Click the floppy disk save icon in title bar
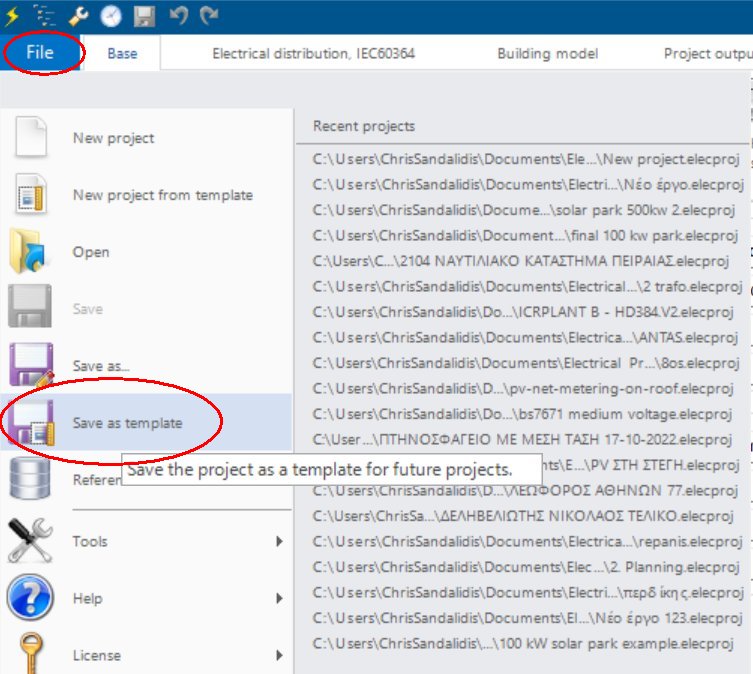 145,16
